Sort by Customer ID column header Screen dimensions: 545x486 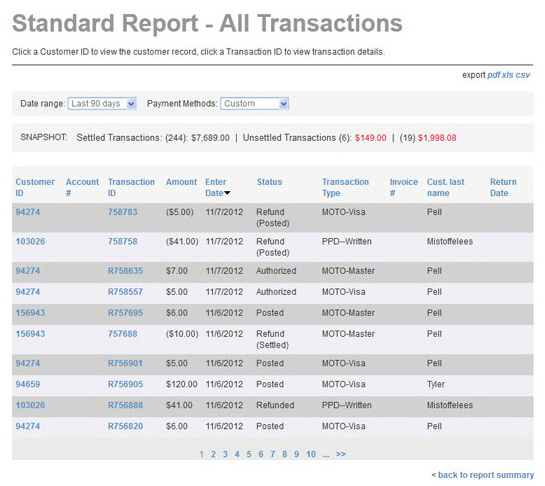click(x=35, y=187)
